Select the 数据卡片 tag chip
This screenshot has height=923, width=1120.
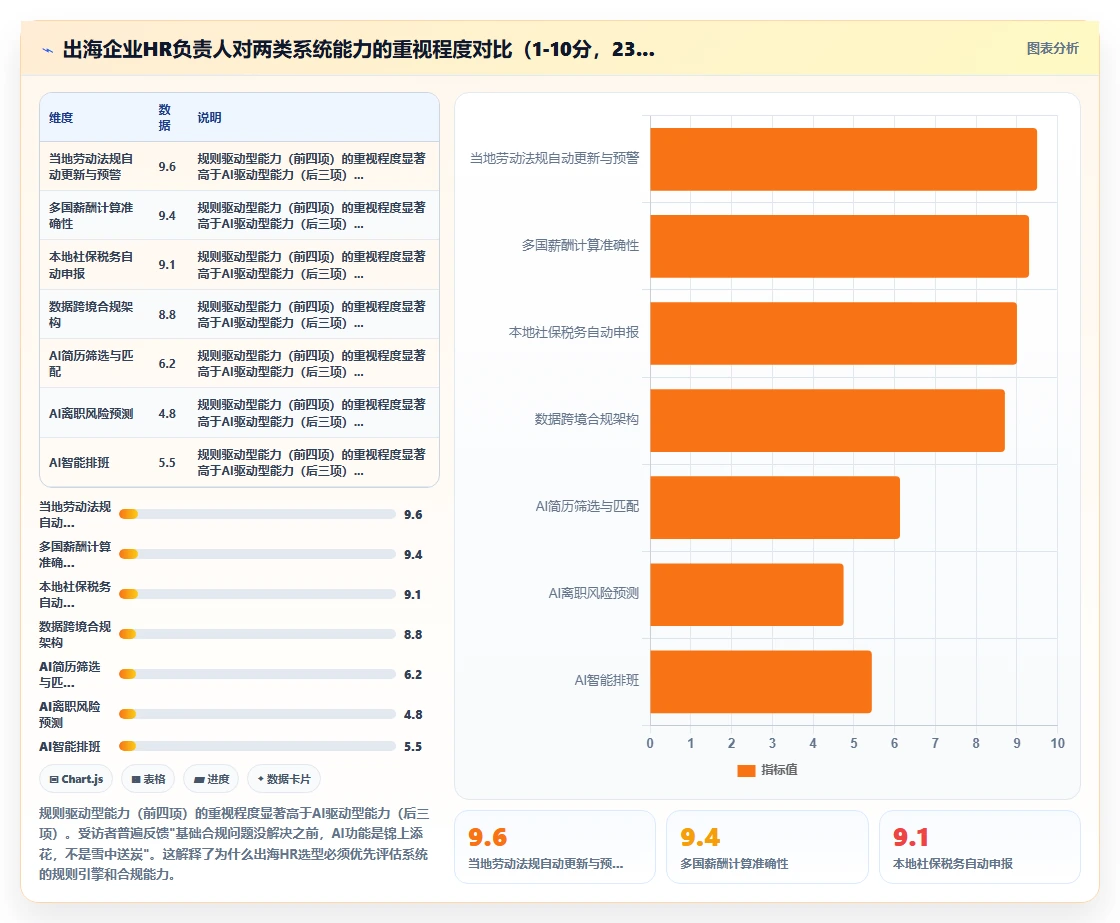[x=284, y=779]
